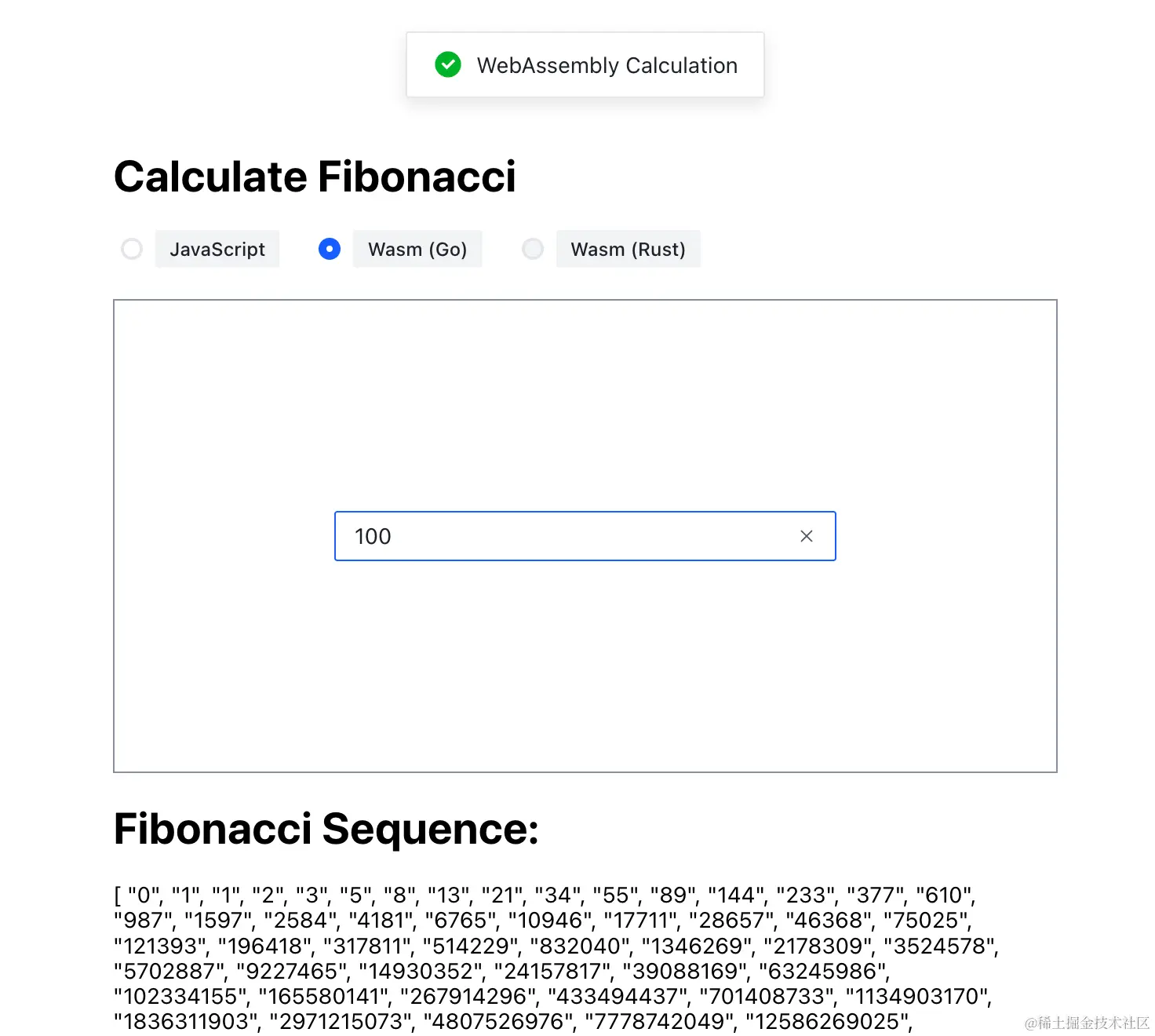Focus the number input containing 100

[565, 536]
